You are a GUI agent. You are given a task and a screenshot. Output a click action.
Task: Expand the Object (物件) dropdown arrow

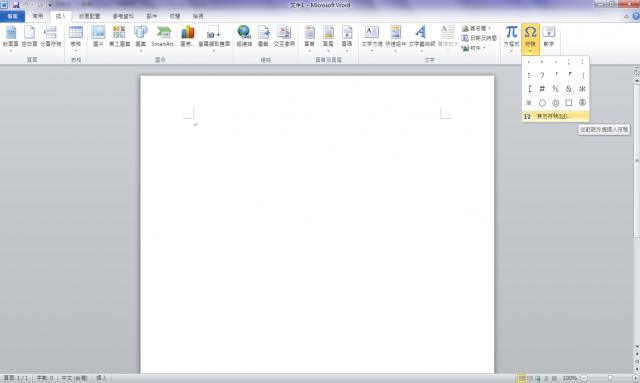coord(484,48)
